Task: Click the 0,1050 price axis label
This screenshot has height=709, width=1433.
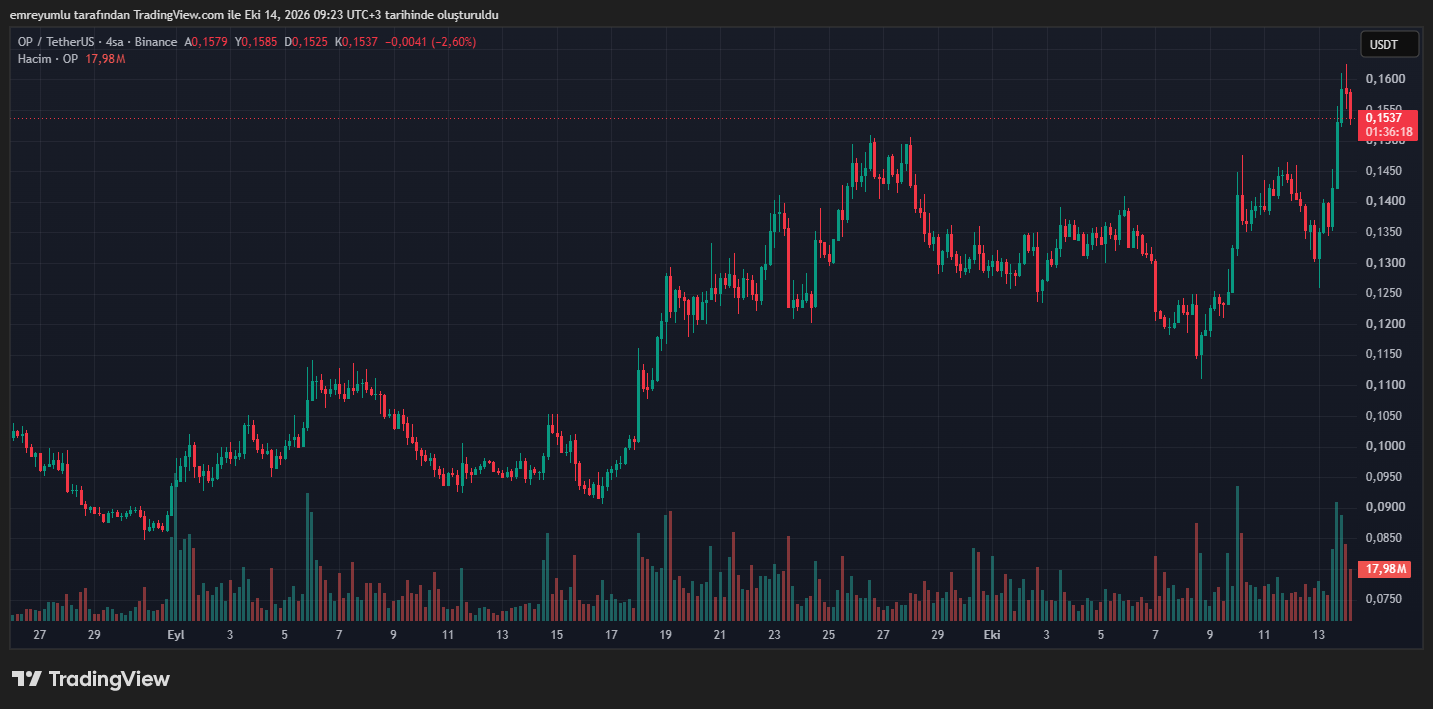Action: [x=1383, y=416]
